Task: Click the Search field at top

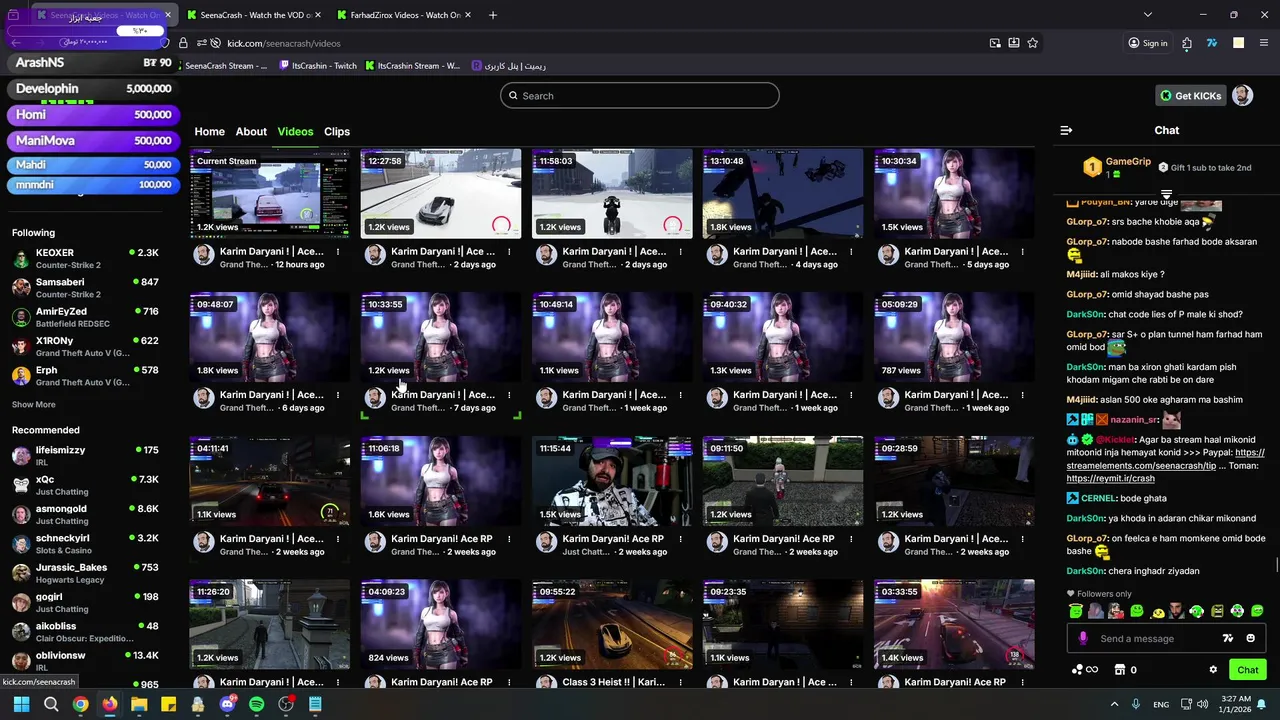Action: point(640,96)
